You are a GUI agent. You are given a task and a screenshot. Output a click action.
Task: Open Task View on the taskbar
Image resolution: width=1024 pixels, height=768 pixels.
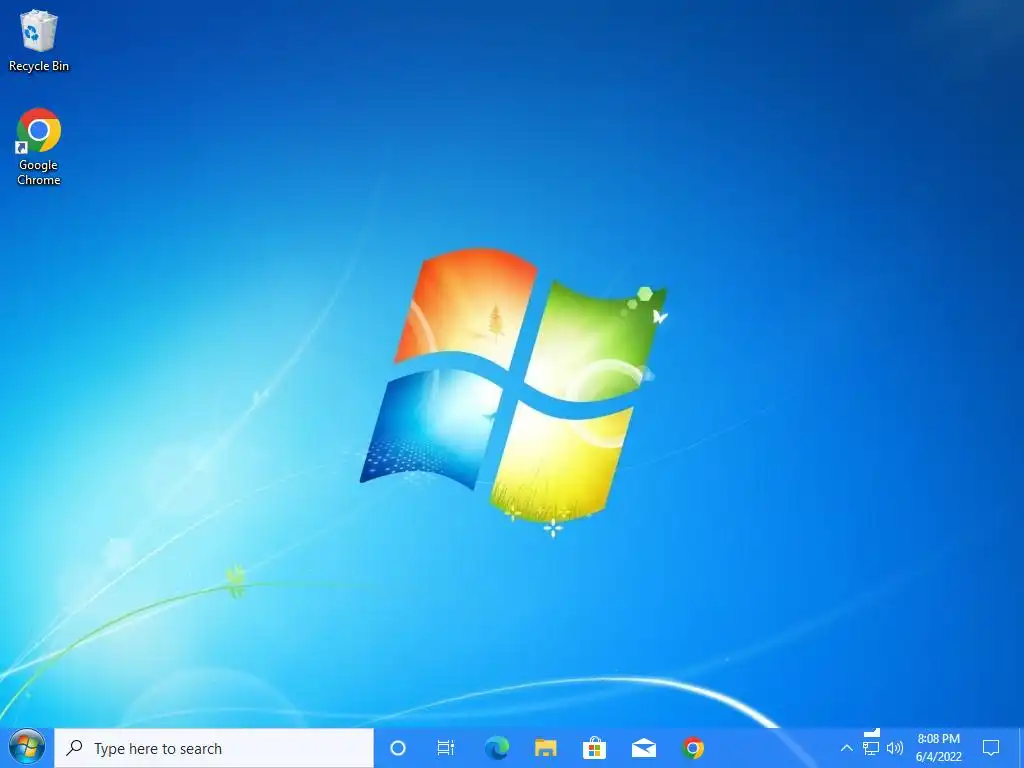[x=446, y=748]
